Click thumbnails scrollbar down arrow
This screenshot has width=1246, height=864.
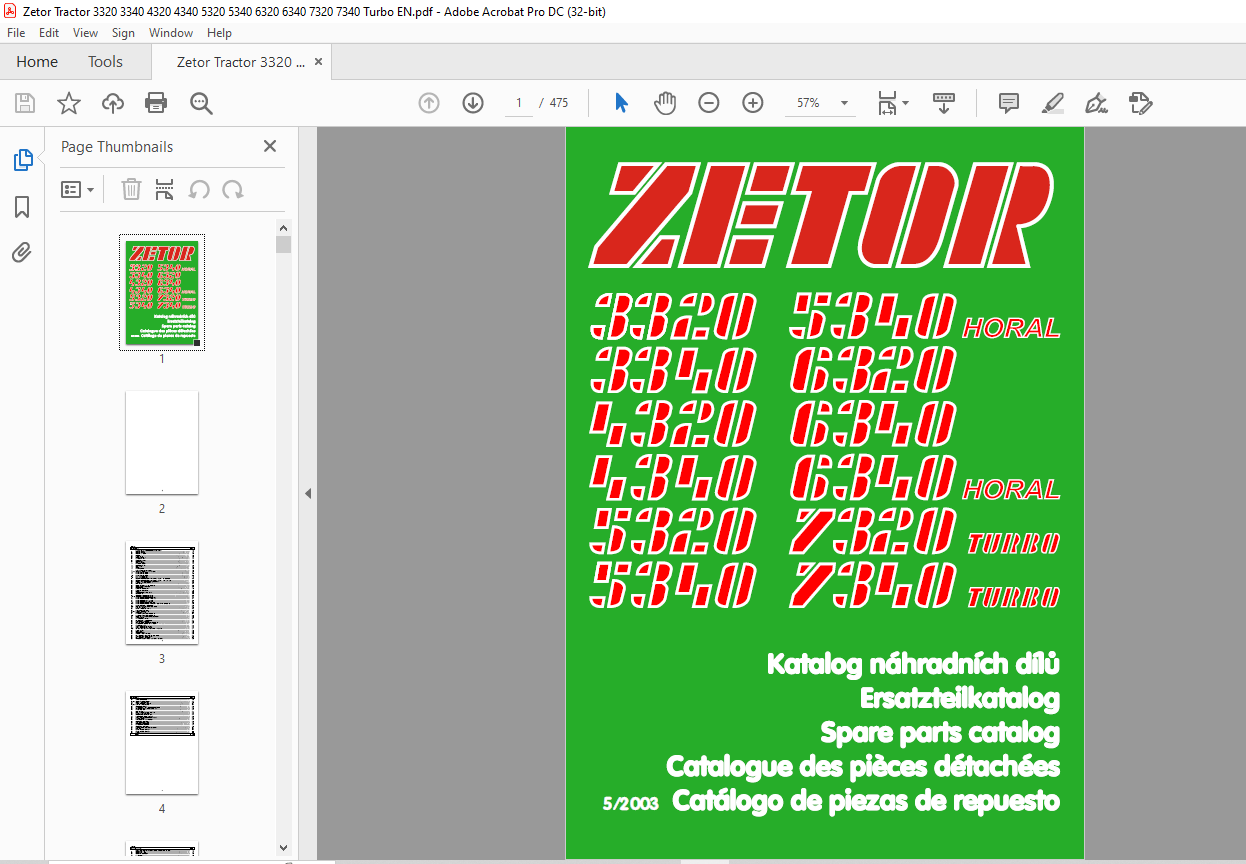284,848
